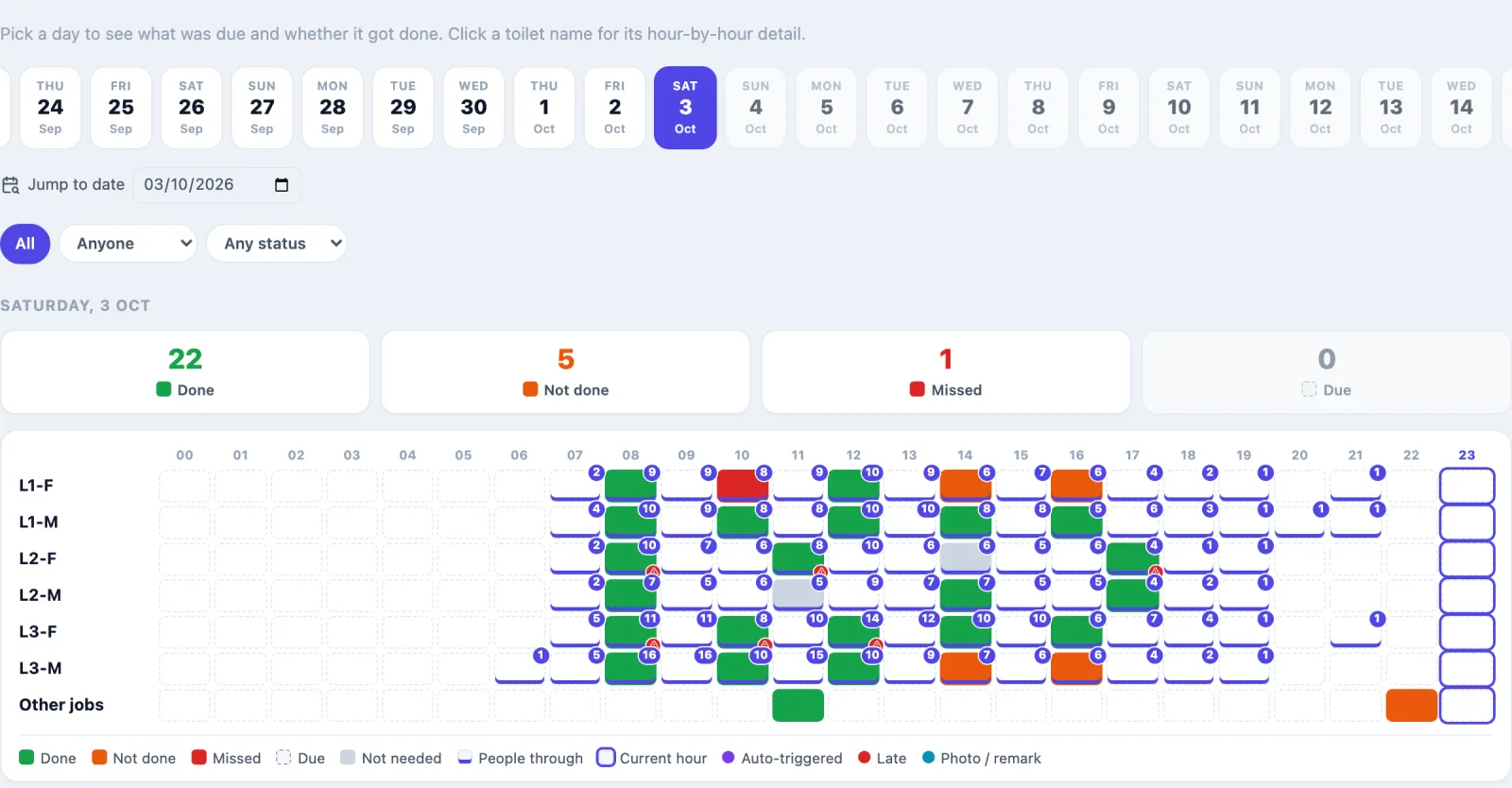This screenshot has width=1512, height=788.
Task: Open L2-M toilet hourly detail
Action: tap(40, 595)
